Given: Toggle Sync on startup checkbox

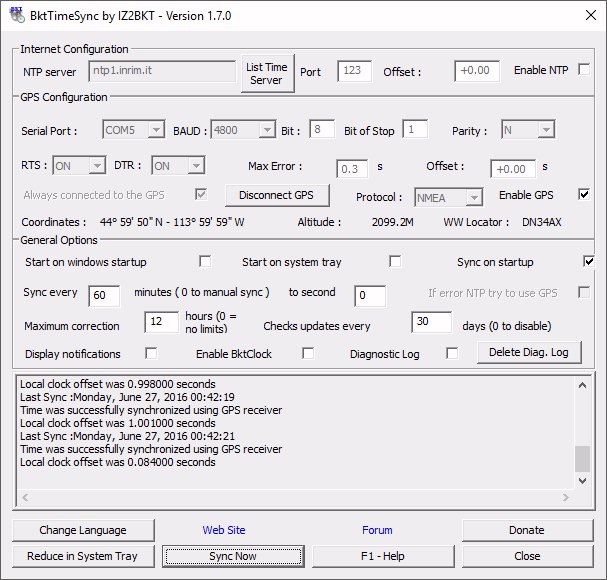Looking at the screenshot, I should (x=588, y=262).
